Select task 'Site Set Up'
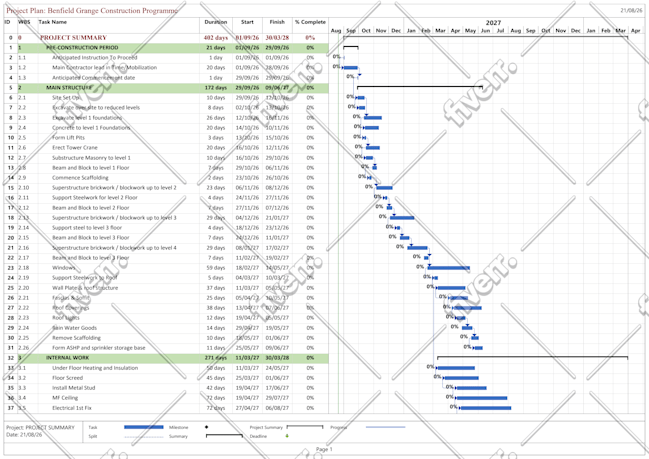The width and height of the screenshot is (649, 459). 66,98
